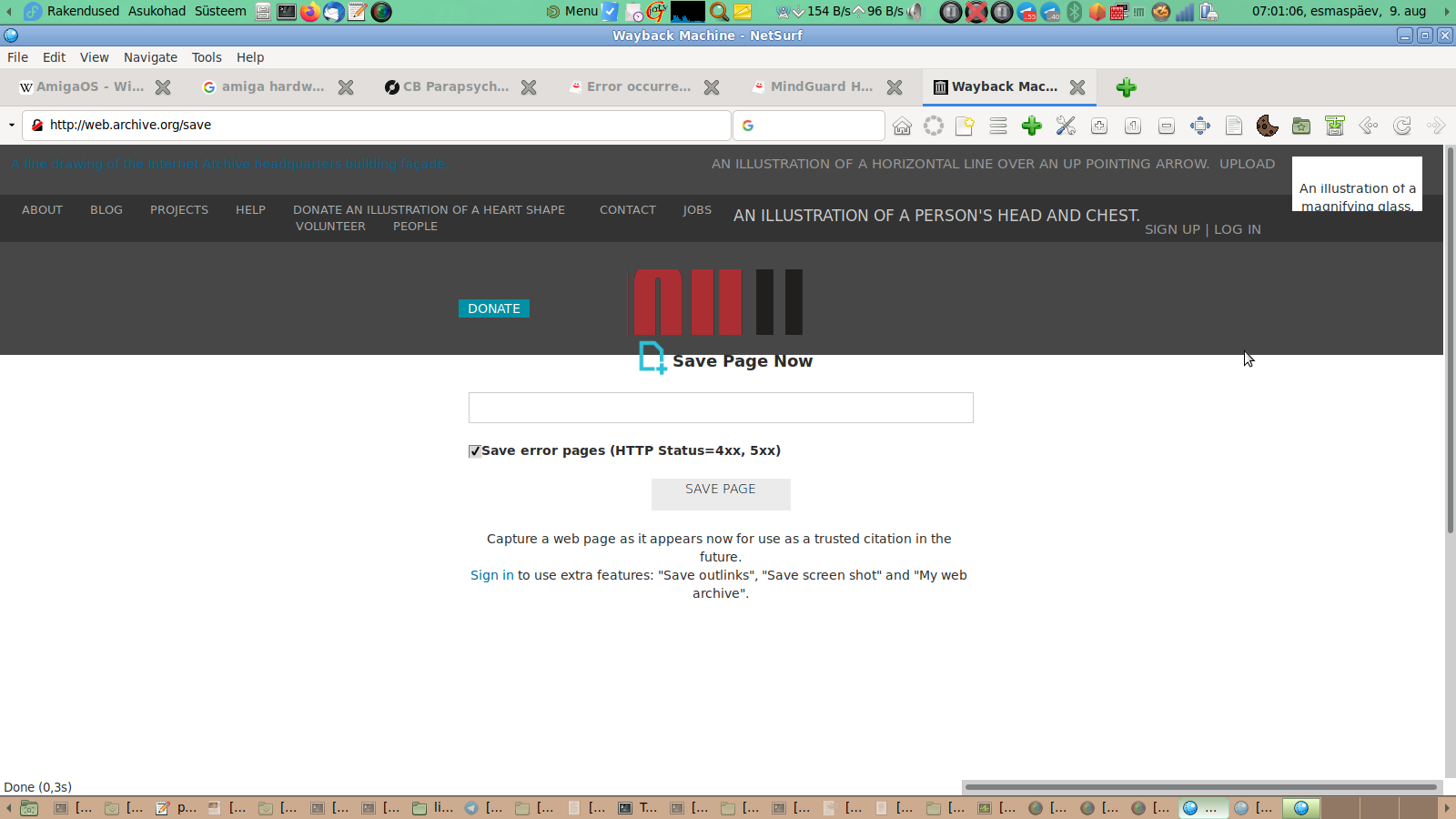Click the SIGN UP link
This screenshot has width=1456, height=819.
[1172, 229]
